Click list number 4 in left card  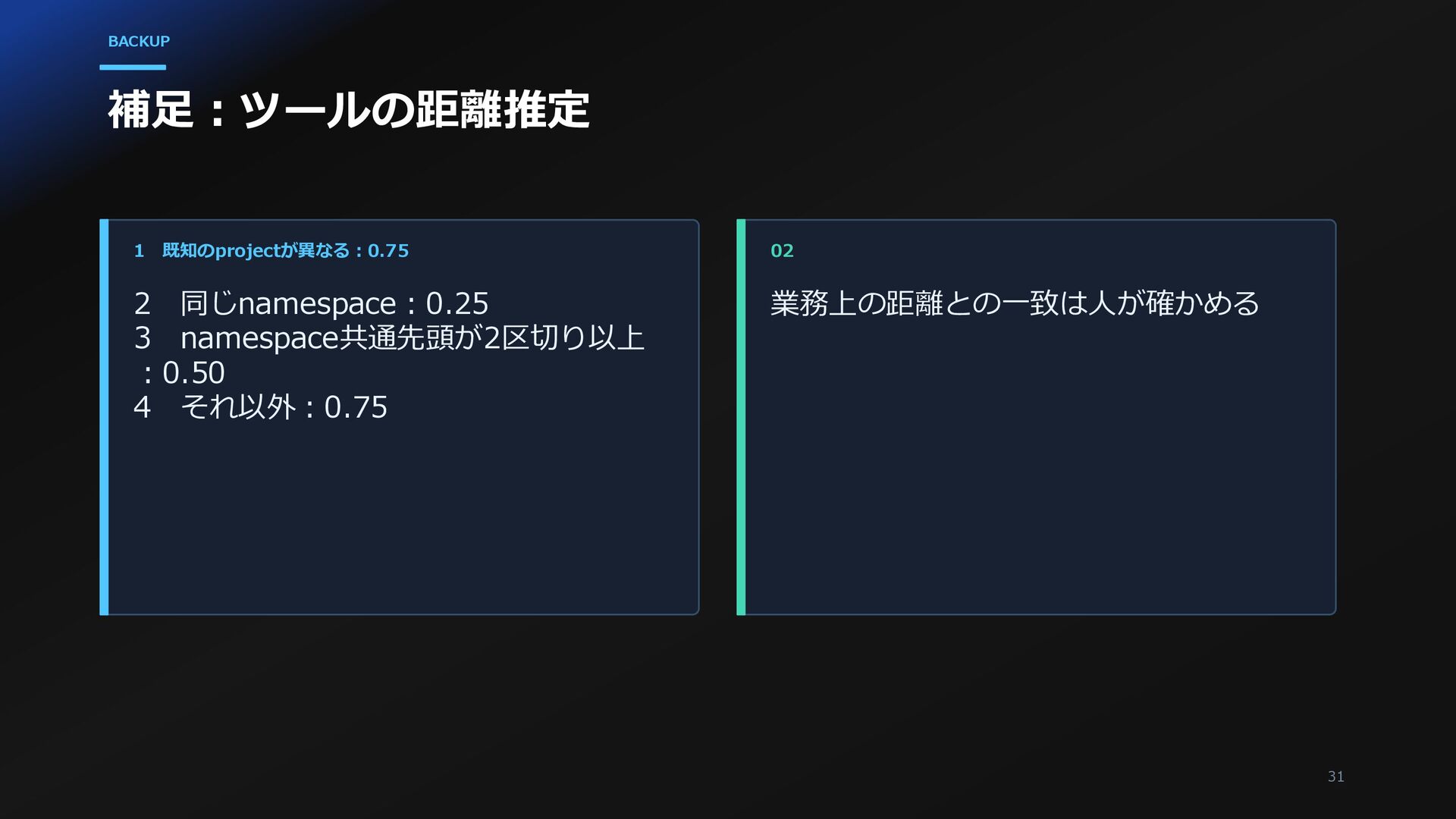(143, 407)
